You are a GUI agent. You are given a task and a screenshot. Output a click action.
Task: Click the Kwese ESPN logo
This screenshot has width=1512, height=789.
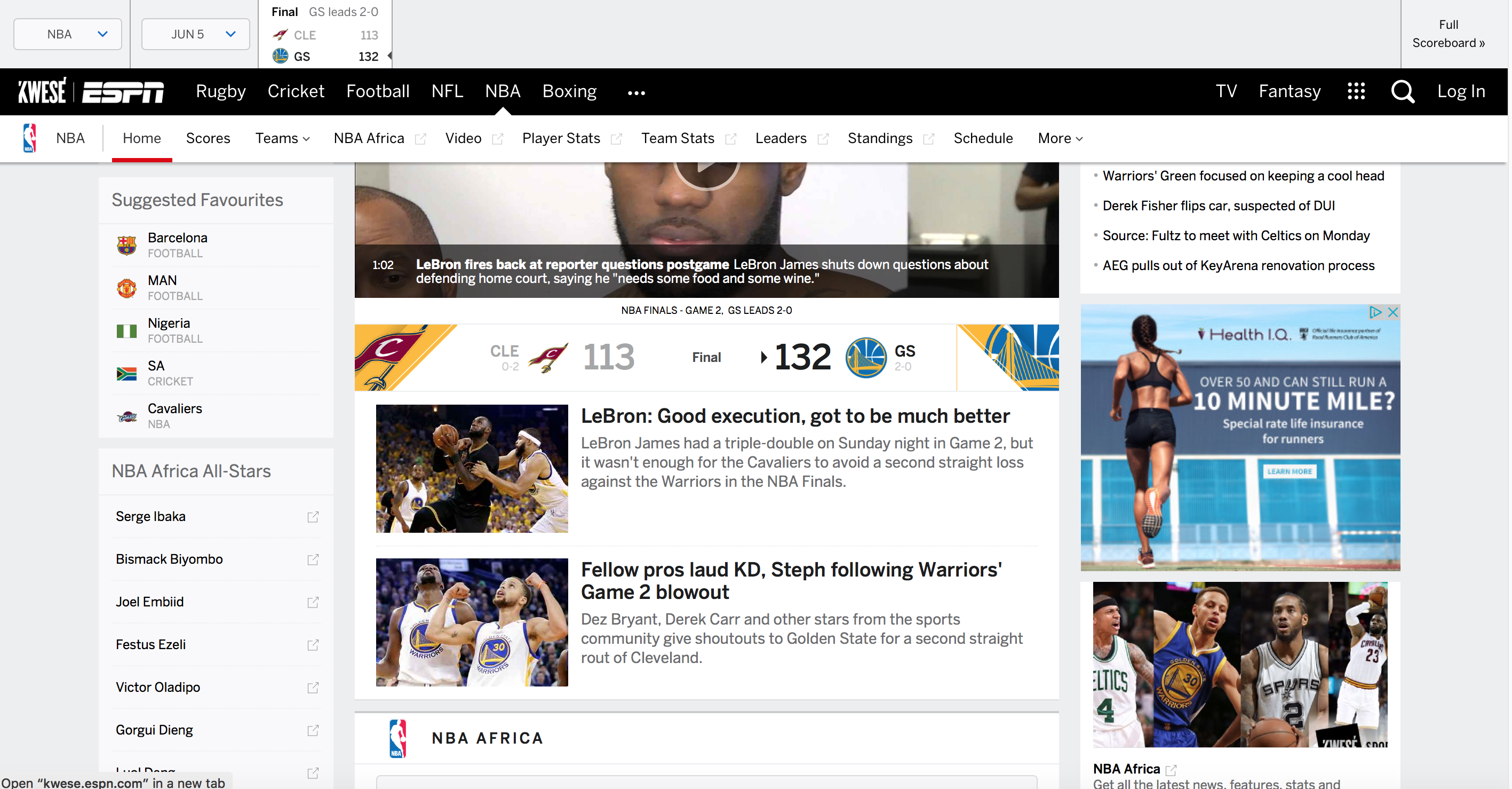[x=91, y=92]
